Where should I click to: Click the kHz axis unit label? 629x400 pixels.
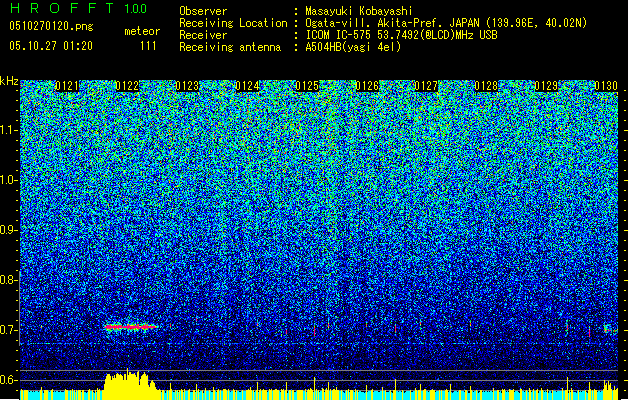pos(9,81)
